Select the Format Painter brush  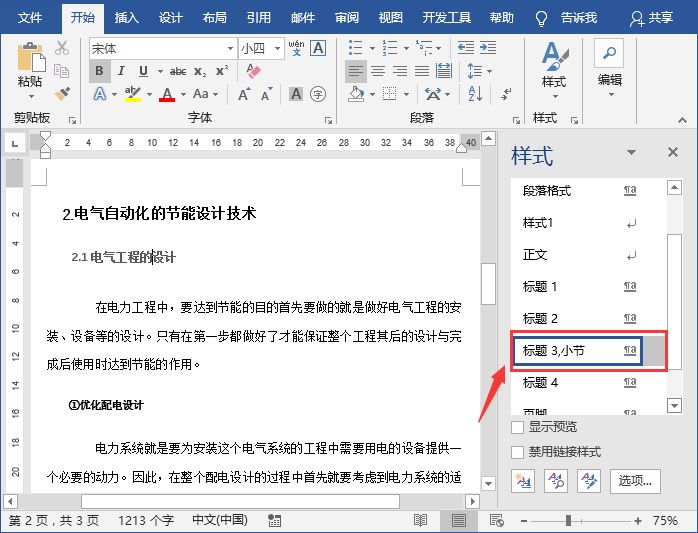[x=62, y=93]
